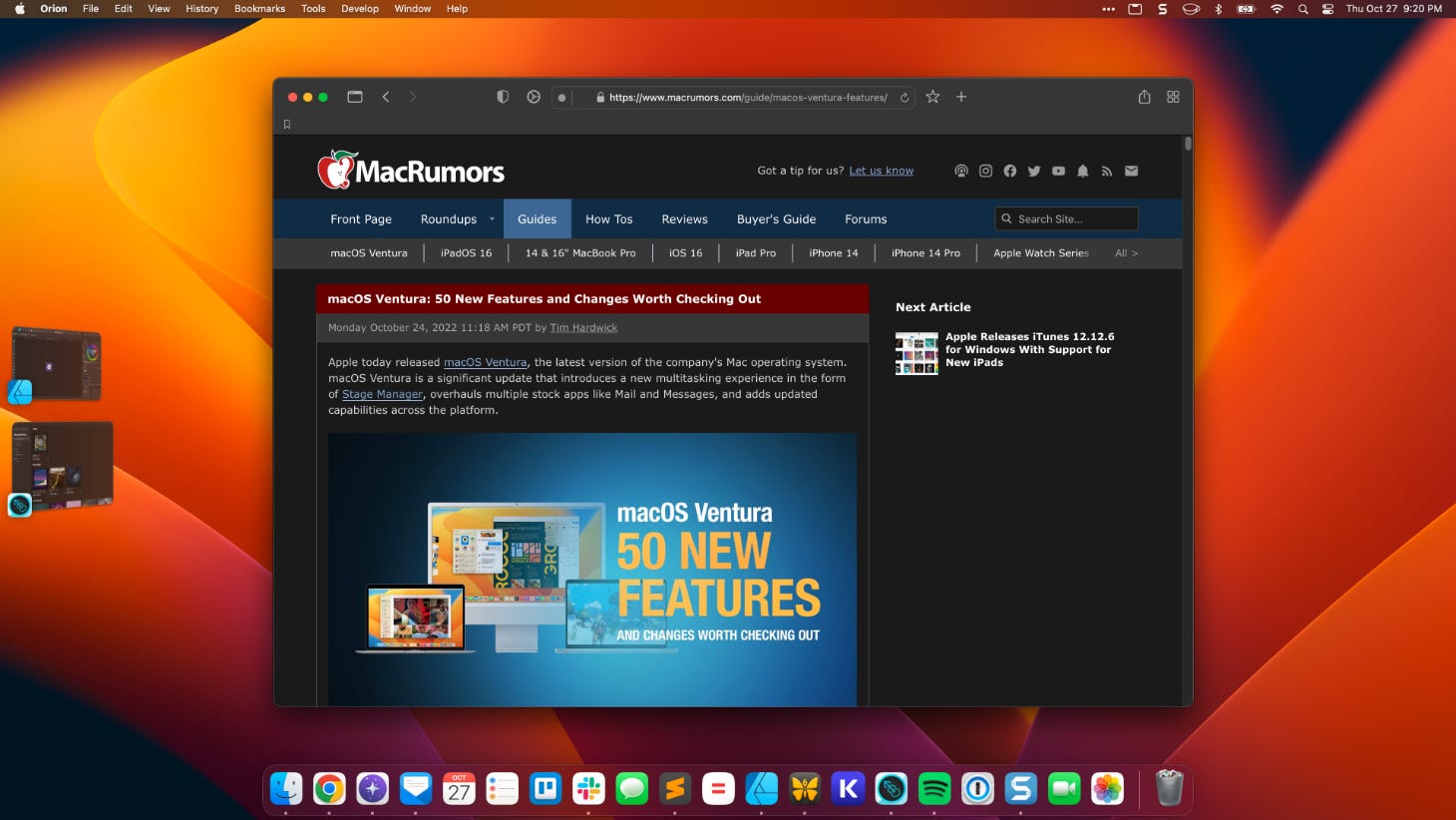Viewport: 1456px width, 820px height.
Task: Open MacRumors YouTube icon
Action: point(1058,171)
